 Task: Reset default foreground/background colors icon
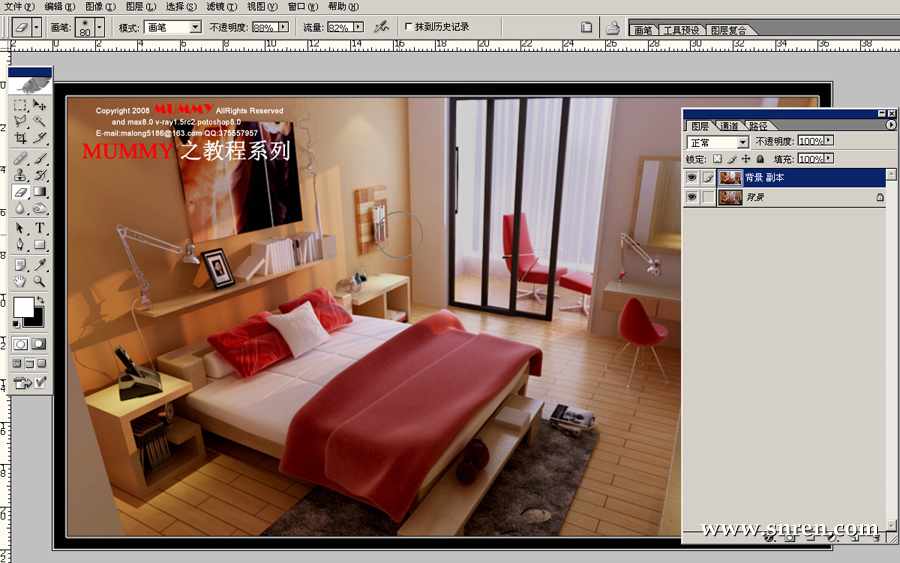(x=17, y=324)
